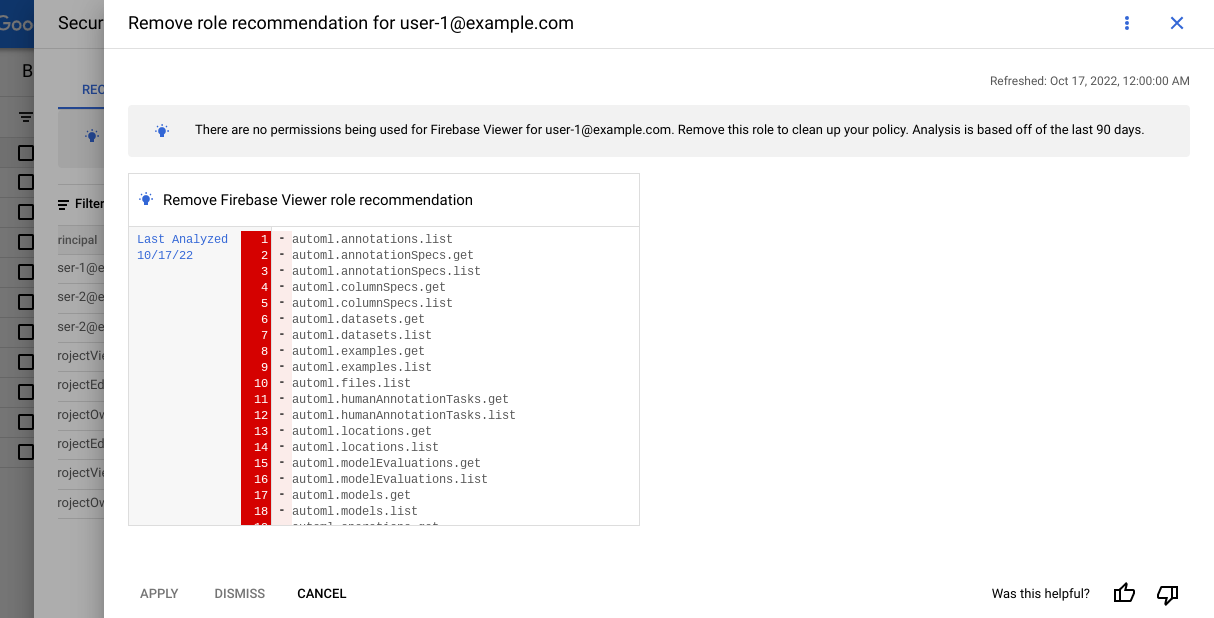The height and width of the screenshot is (618, 1214).
Task: Tick the topmost checkbox in background list
Action: (x=26, y=153)
